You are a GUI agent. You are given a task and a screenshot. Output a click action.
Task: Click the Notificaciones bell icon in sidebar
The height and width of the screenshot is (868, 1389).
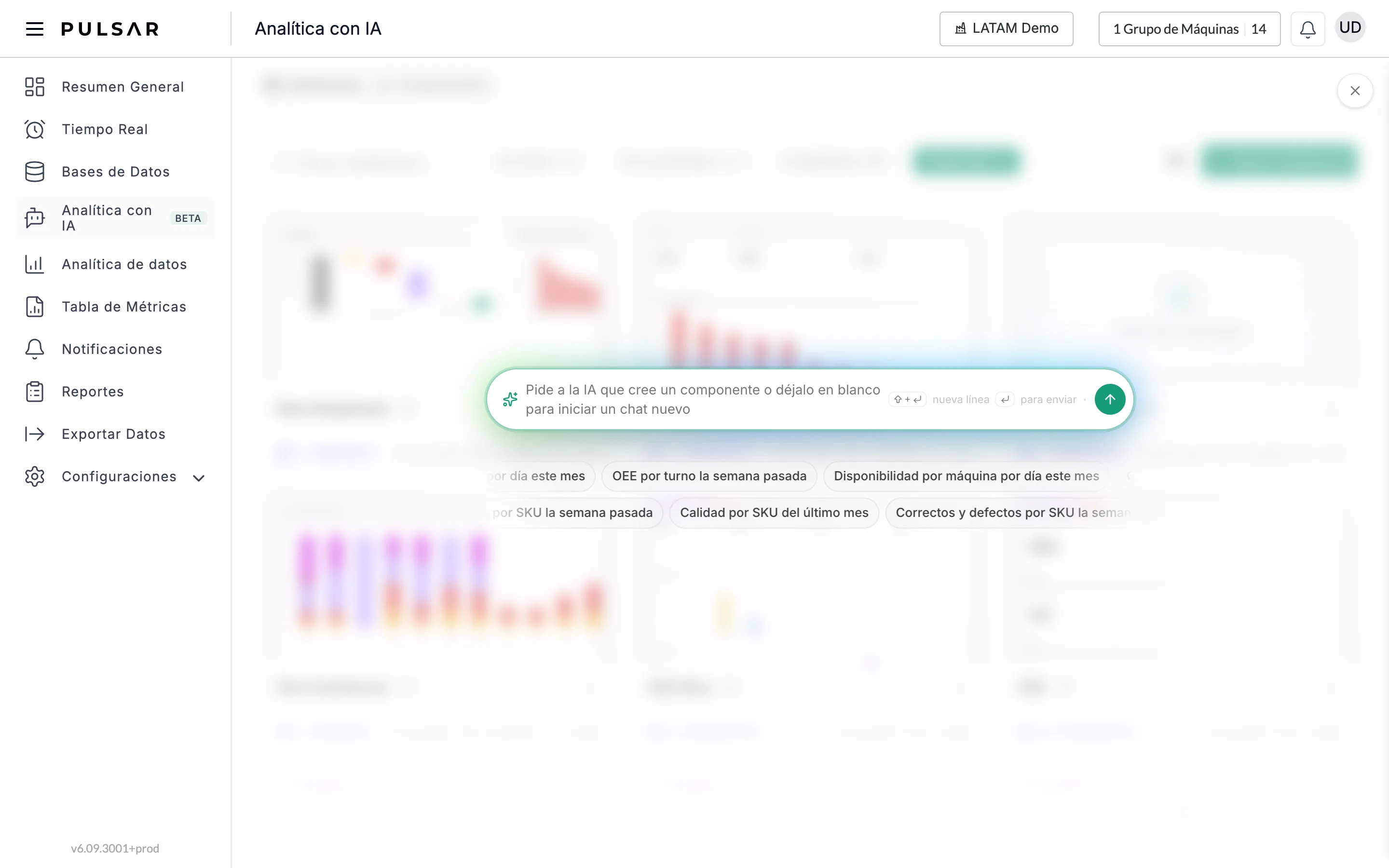34,349
